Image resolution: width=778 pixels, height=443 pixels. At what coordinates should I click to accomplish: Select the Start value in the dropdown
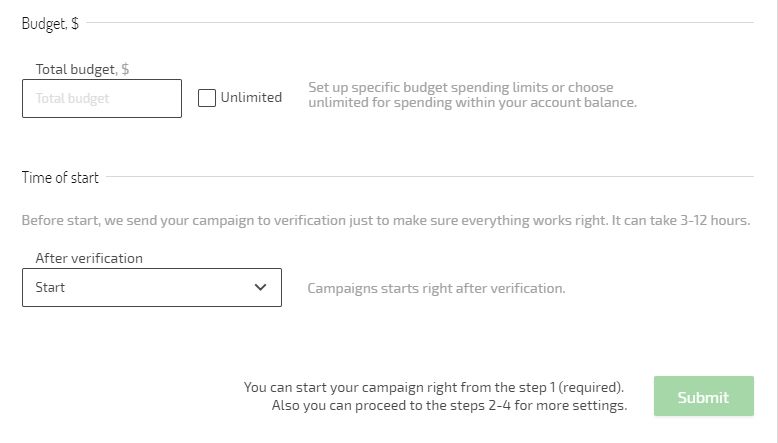(50, 287)
